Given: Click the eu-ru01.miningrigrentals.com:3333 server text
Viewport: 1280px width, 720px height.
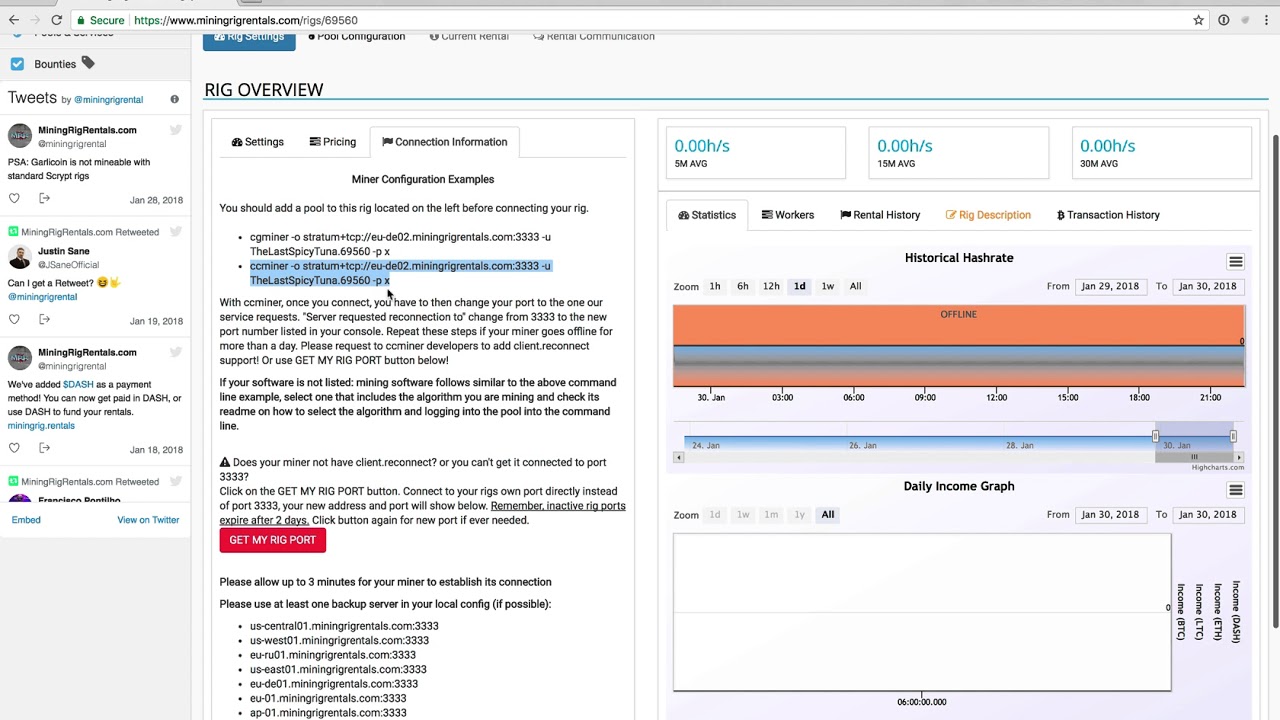Looking at the screenshot, I should (333, 655).
